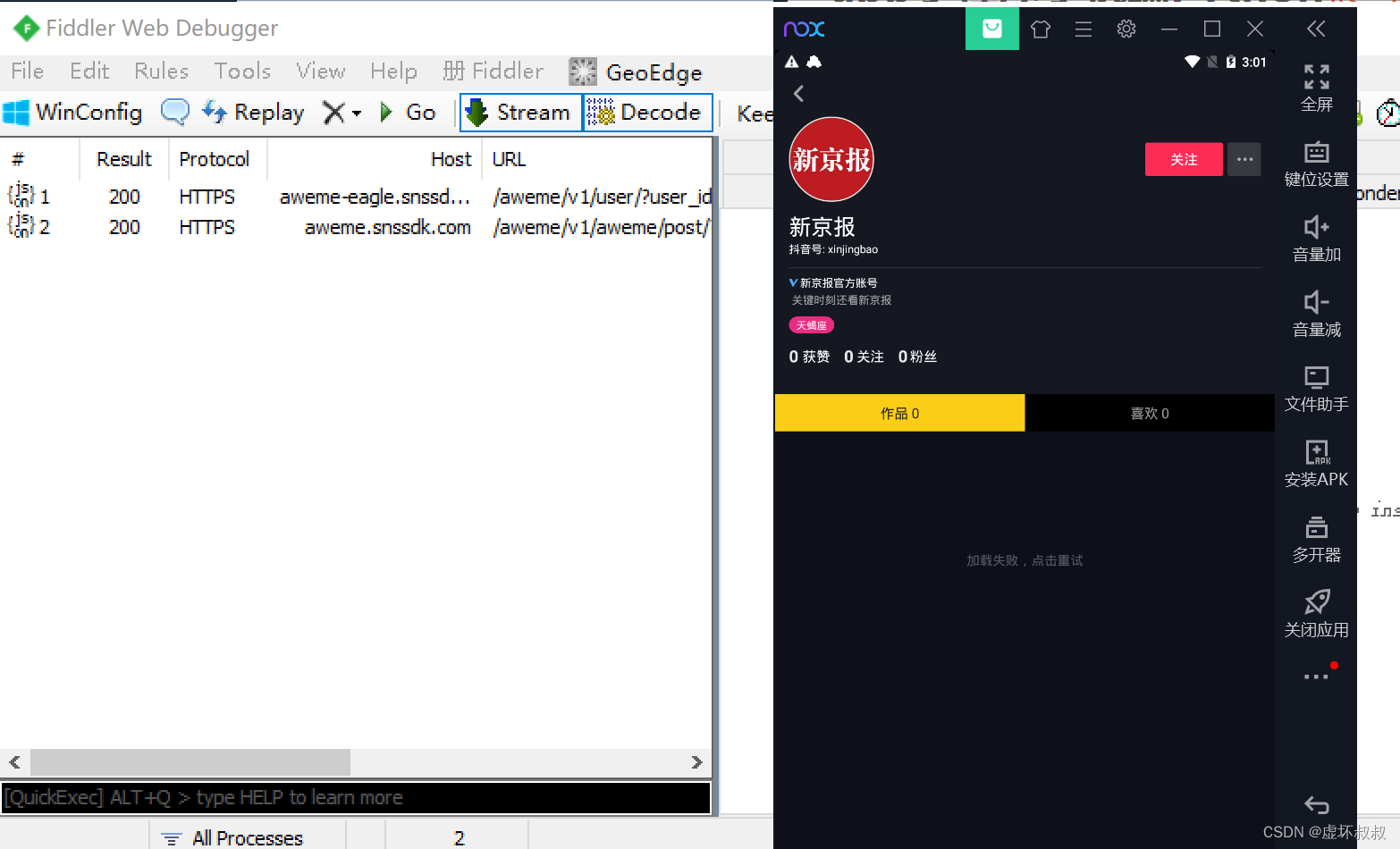Select session 2 aweme.snssdk.com row
Image resolution: width=1400 pixels, height=849 pixels.
[x=358, y=227]
